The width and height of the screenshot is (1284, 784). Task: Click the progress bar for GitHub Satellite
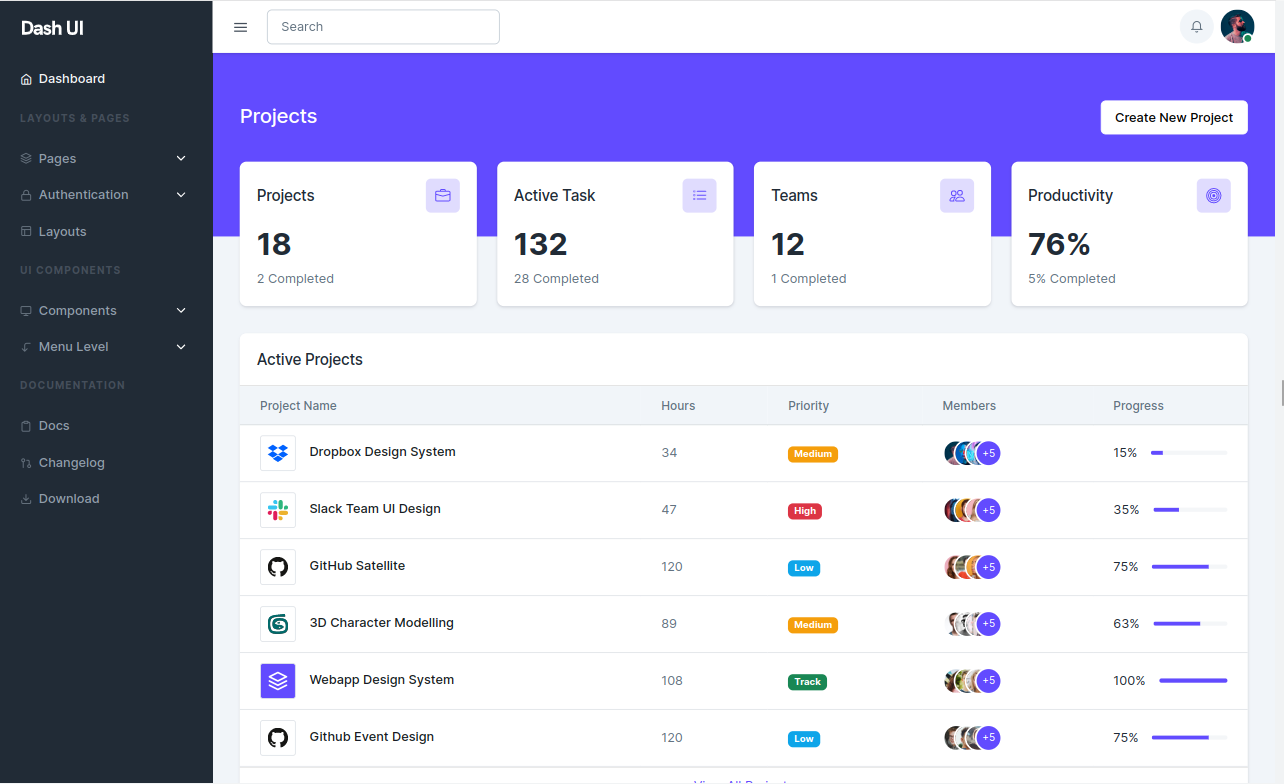[x=1190, y=566]
